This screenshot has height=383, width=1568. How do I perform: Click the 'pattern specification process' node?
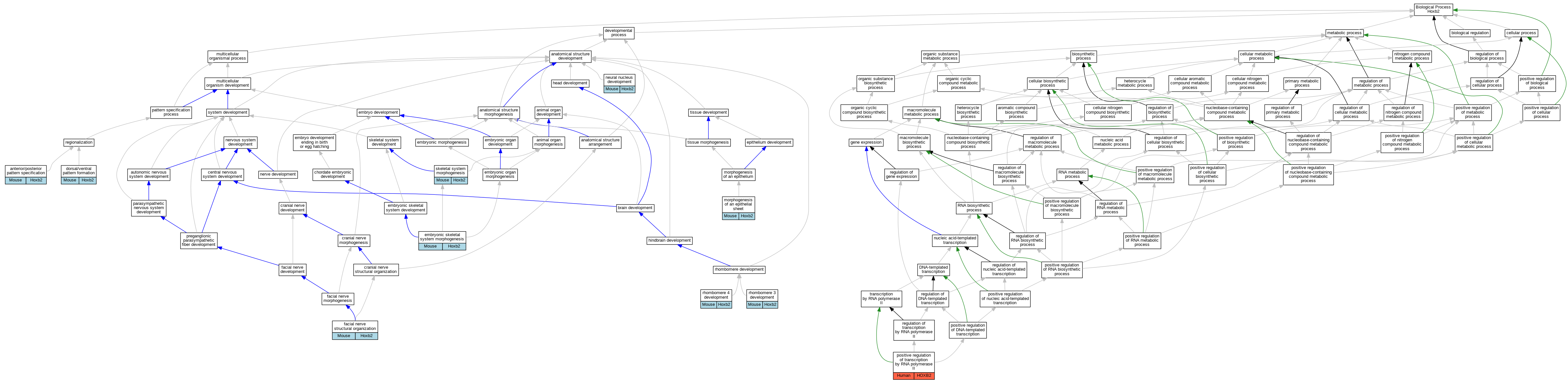(x=171, y=113)
